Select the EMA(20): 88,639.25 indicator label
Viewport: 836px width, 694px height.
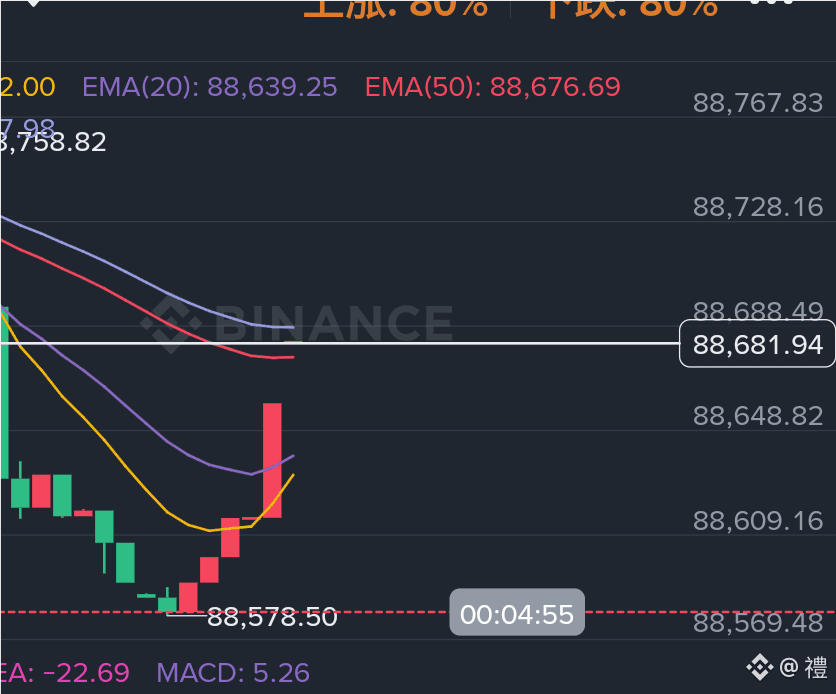210,87
